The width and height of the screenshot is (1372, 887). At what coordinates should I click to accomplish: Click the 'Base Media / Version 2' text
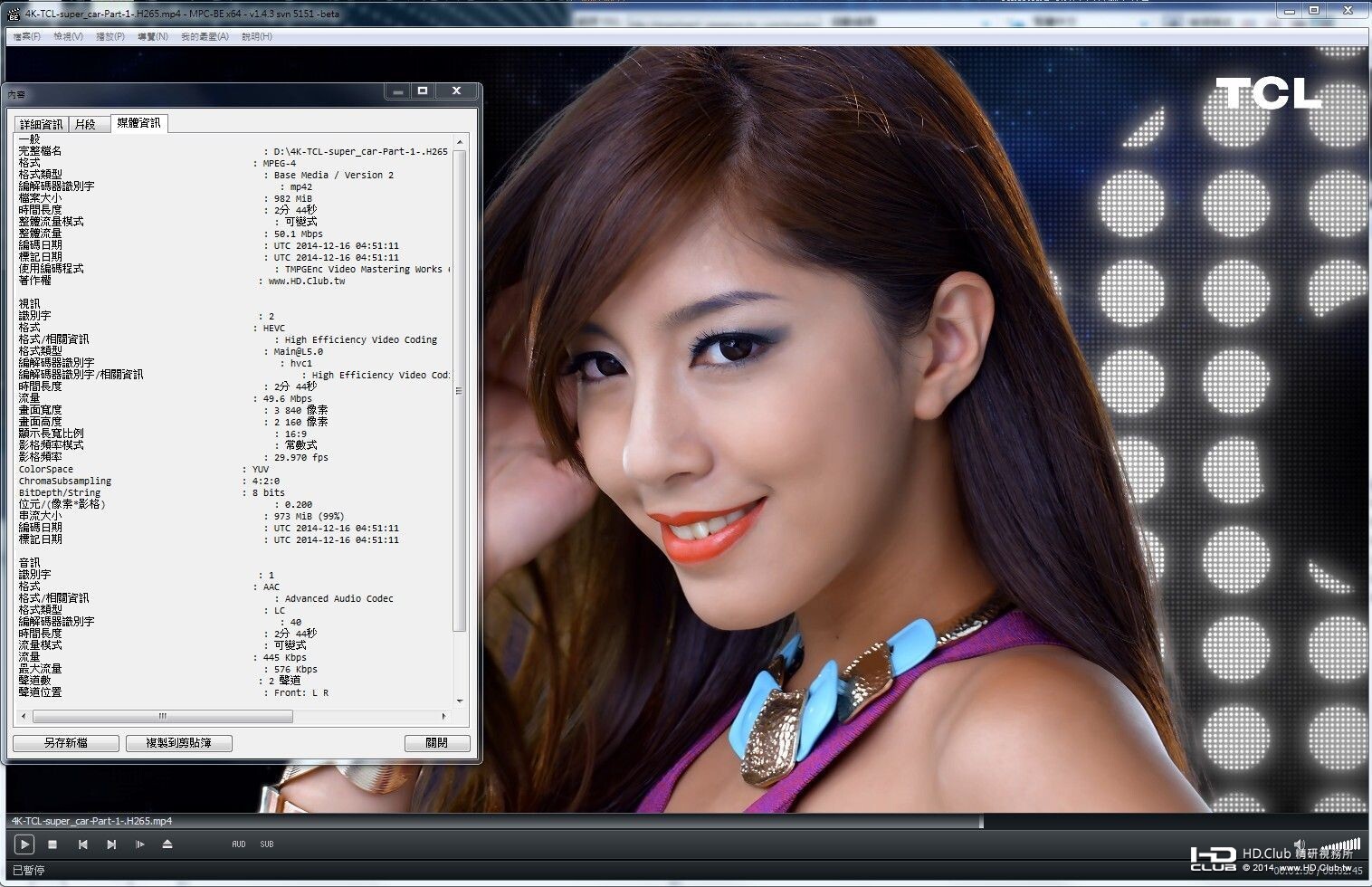pos(334,176)
